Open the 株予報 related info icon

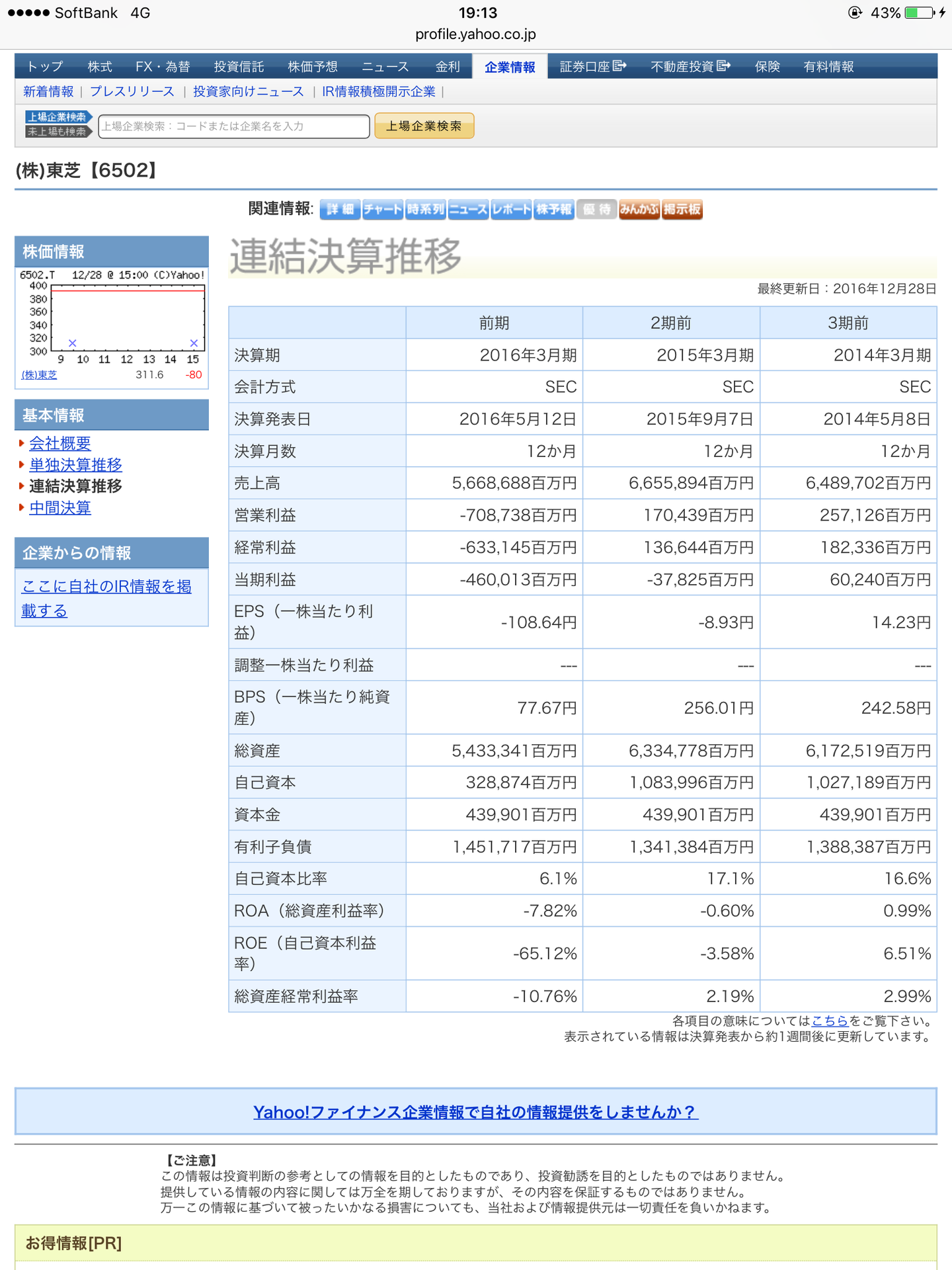pyautogui.click(x=553, y=209)
